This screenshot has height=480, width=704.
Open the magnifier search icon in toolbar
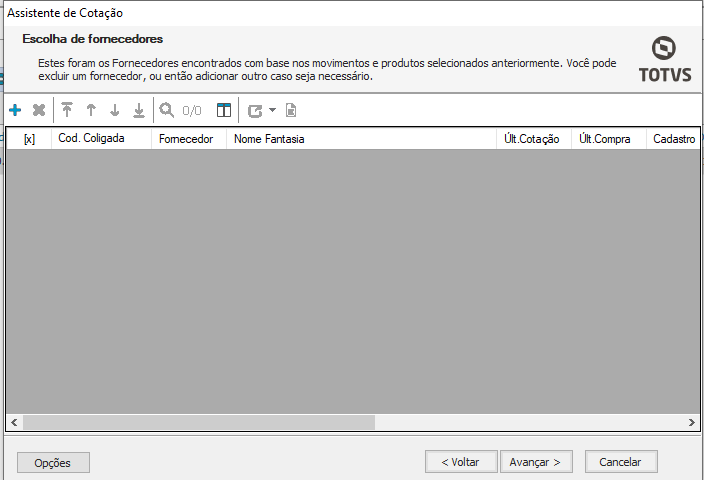(x=167, y=110)
